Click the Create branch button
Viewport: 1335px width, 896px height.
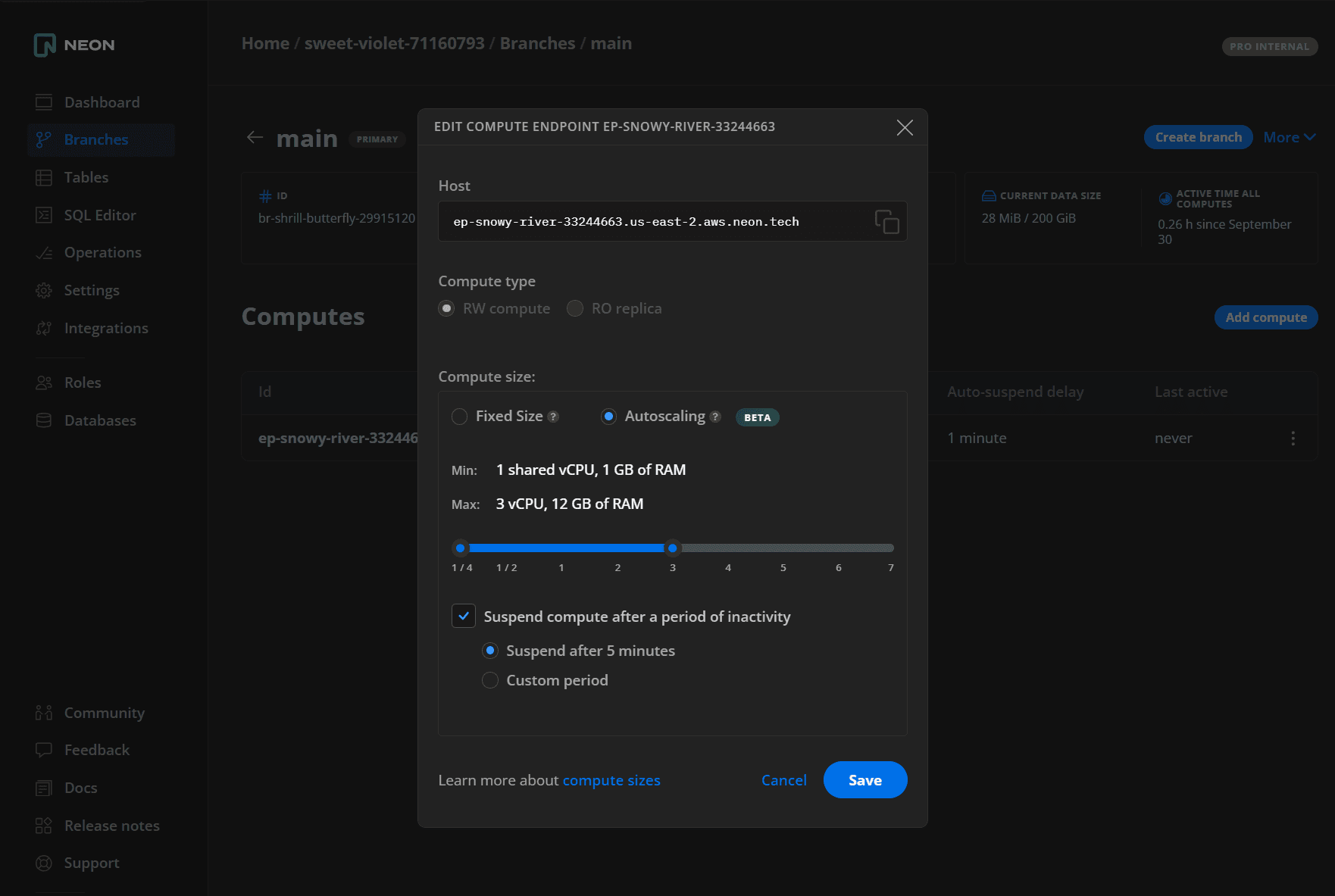[x=1198, y=137]
